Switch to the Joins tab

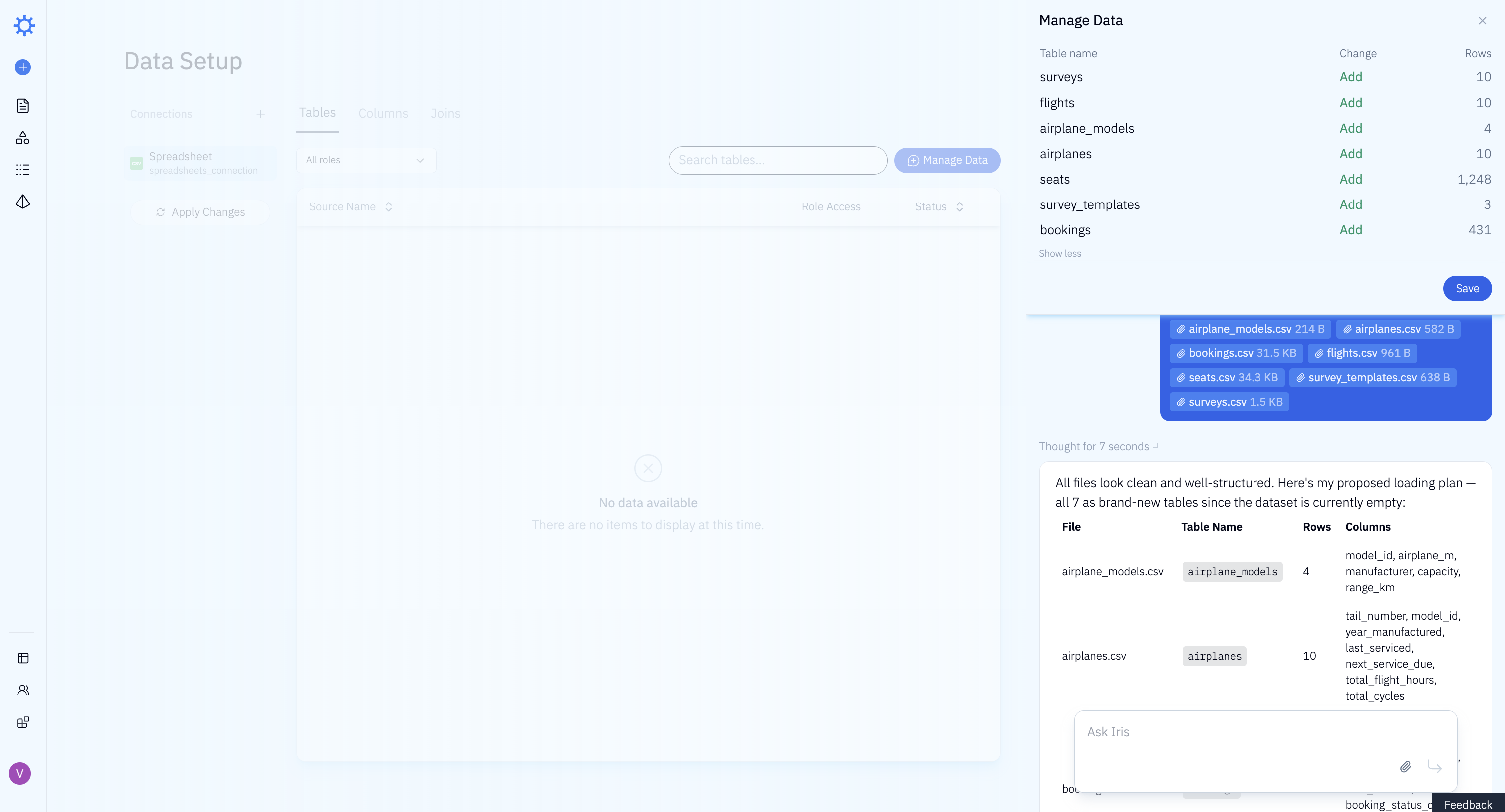(x=445, y=113)
